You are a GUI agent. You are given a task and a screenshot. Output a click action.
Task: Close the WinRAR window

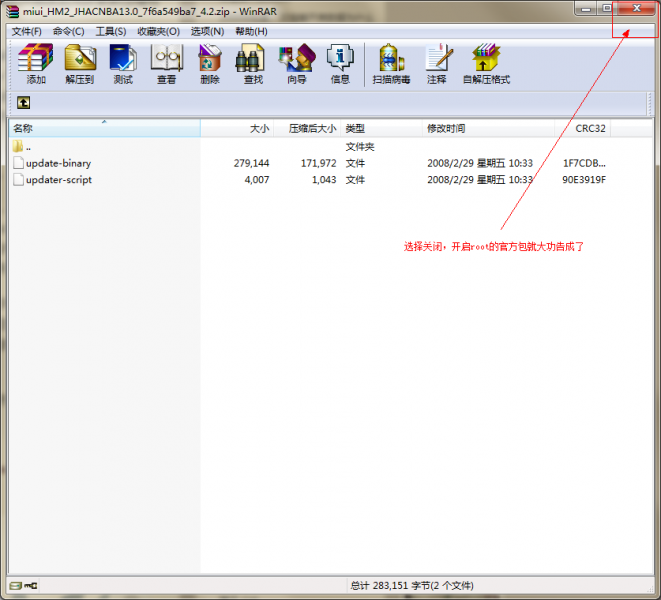click(637, 8)
